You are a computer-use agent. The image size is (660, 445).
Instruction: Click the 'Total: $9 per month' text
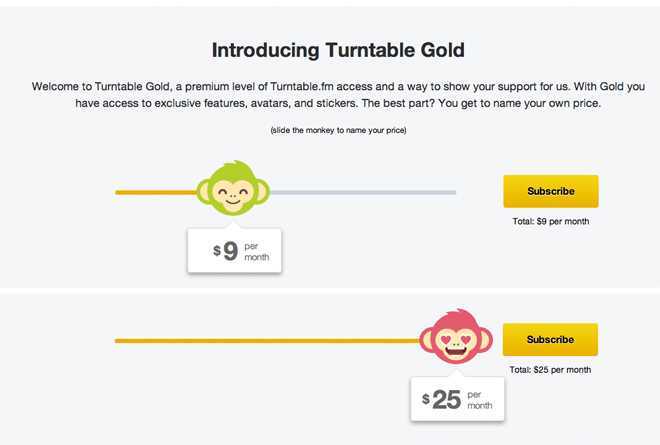[x=551, y=221]
